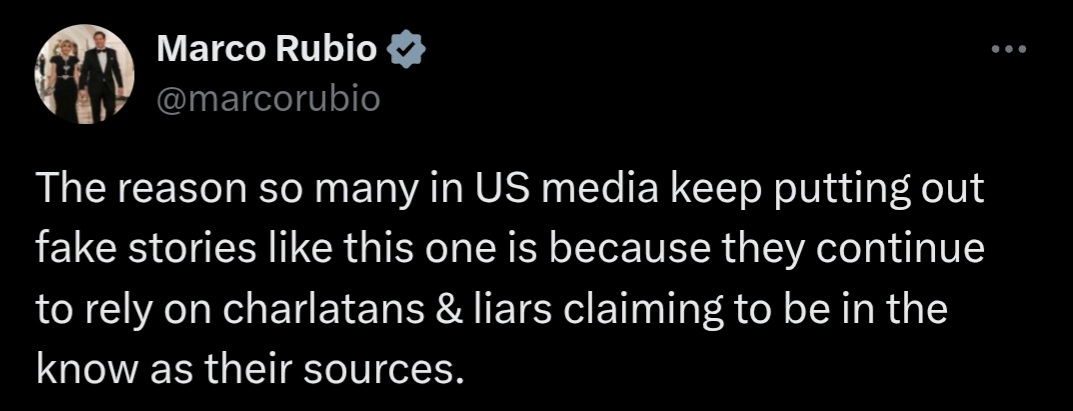Open the @marcorubio handle link
This screenshot has width=1073, height=411.
(x=268, y=99)
